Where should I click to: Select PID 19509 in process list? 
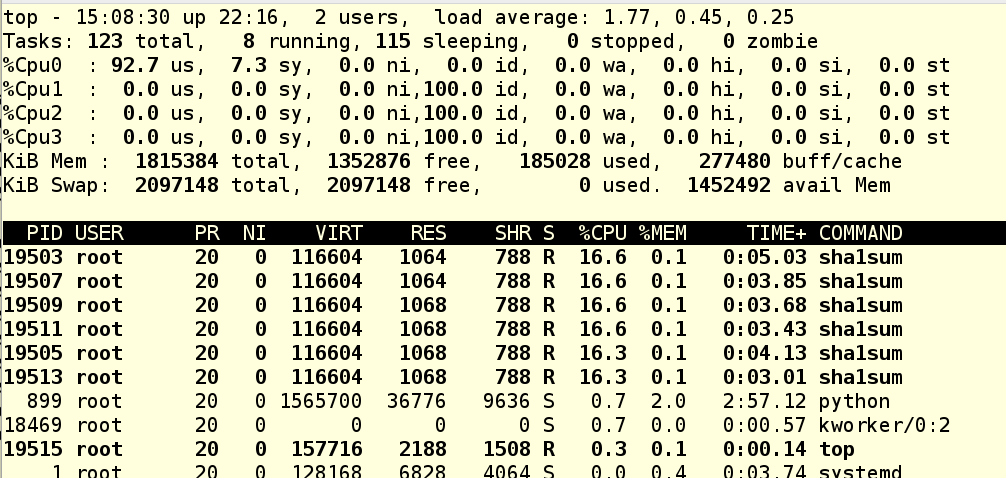(33, 305)
